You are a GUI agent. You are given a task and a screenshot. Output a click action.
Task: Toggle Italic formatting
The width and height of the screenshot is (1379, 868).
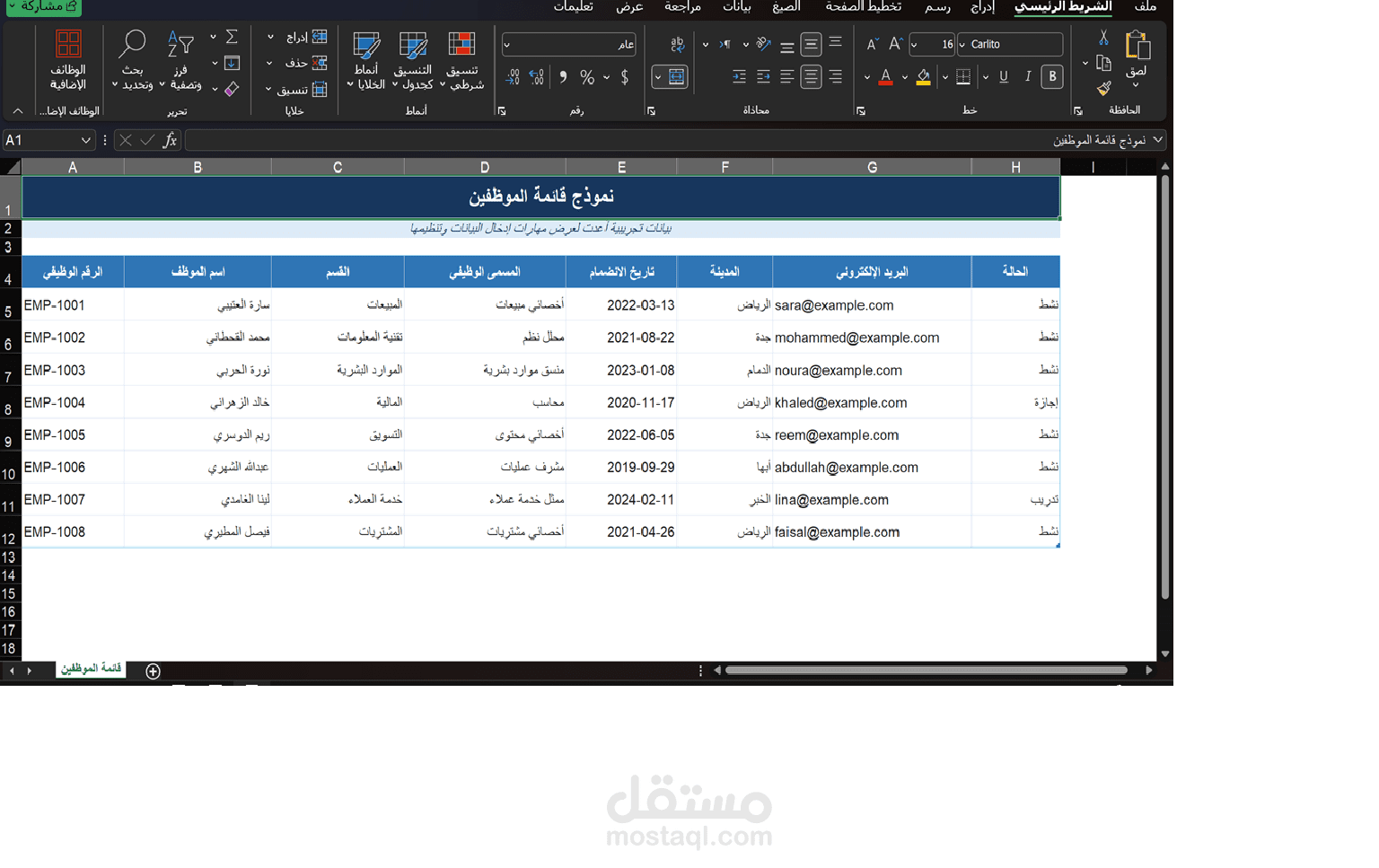point(1028,77)
